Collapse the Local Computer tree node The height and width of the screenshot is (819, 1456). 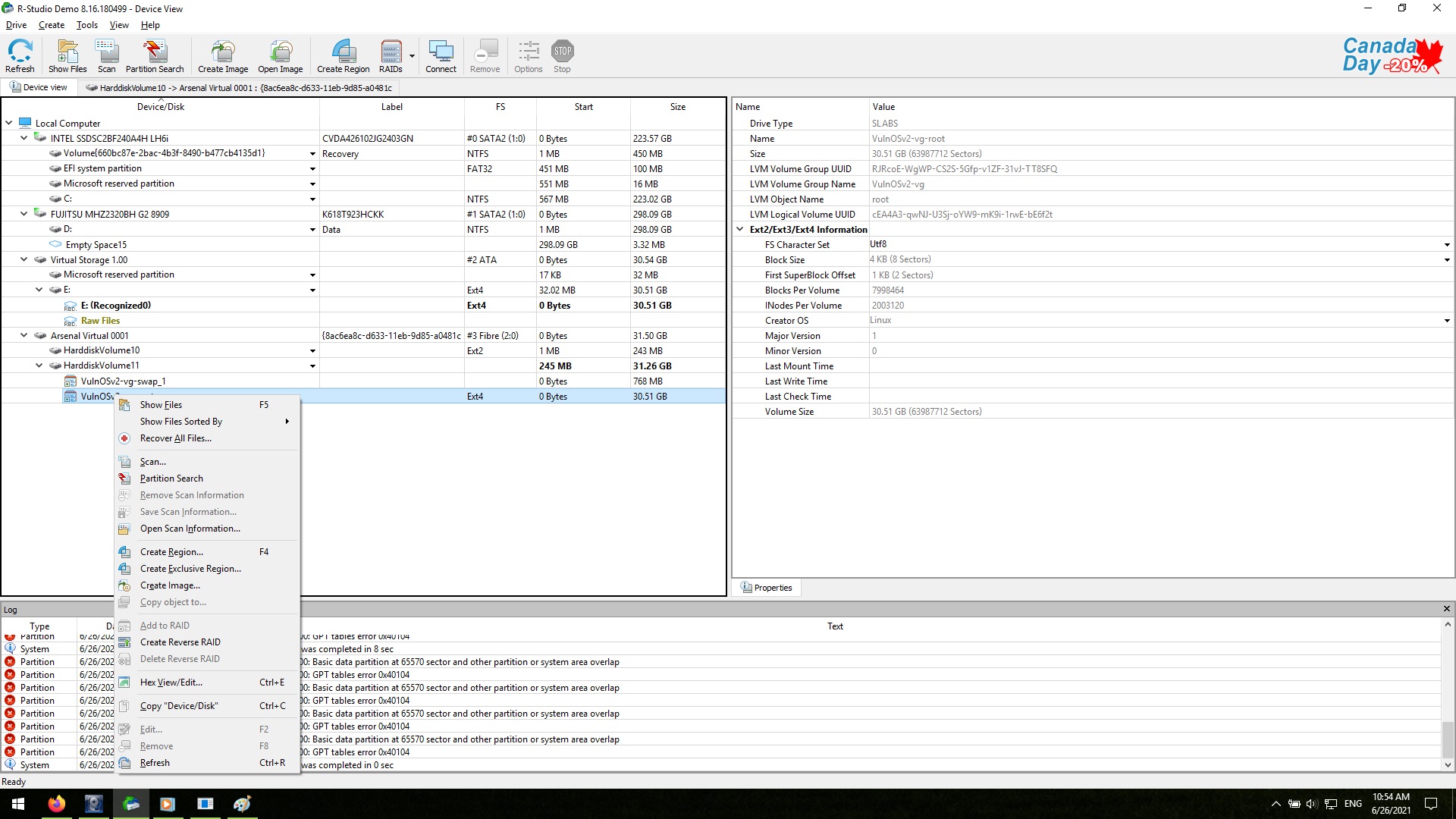click(x=9, y=123)
